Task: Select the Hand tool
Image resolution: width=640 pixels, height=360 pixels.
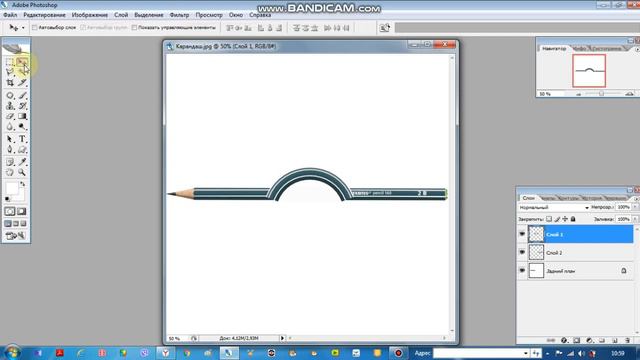Action: [10, 172]
